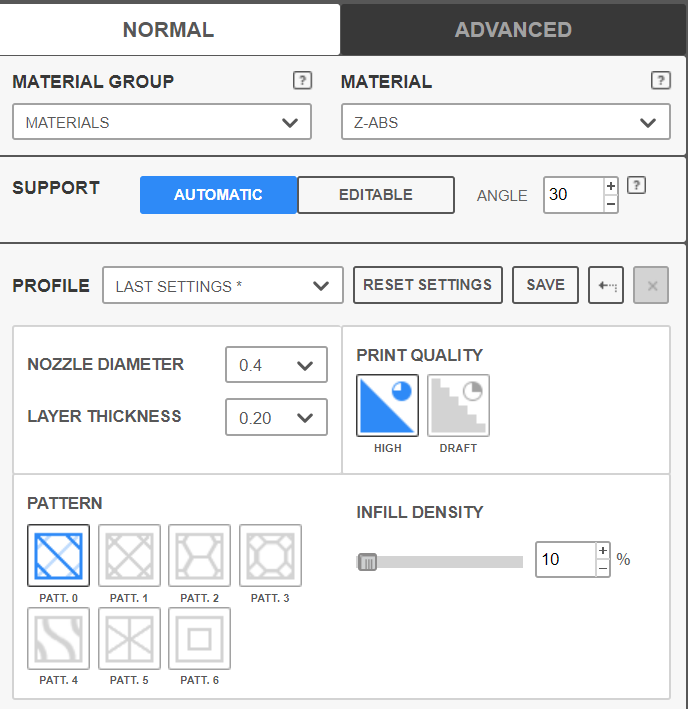The height and width of the screenshot is (709, 688).
Task: Choose the PATT. 4 wavy pattern
Action: (58, 638)
